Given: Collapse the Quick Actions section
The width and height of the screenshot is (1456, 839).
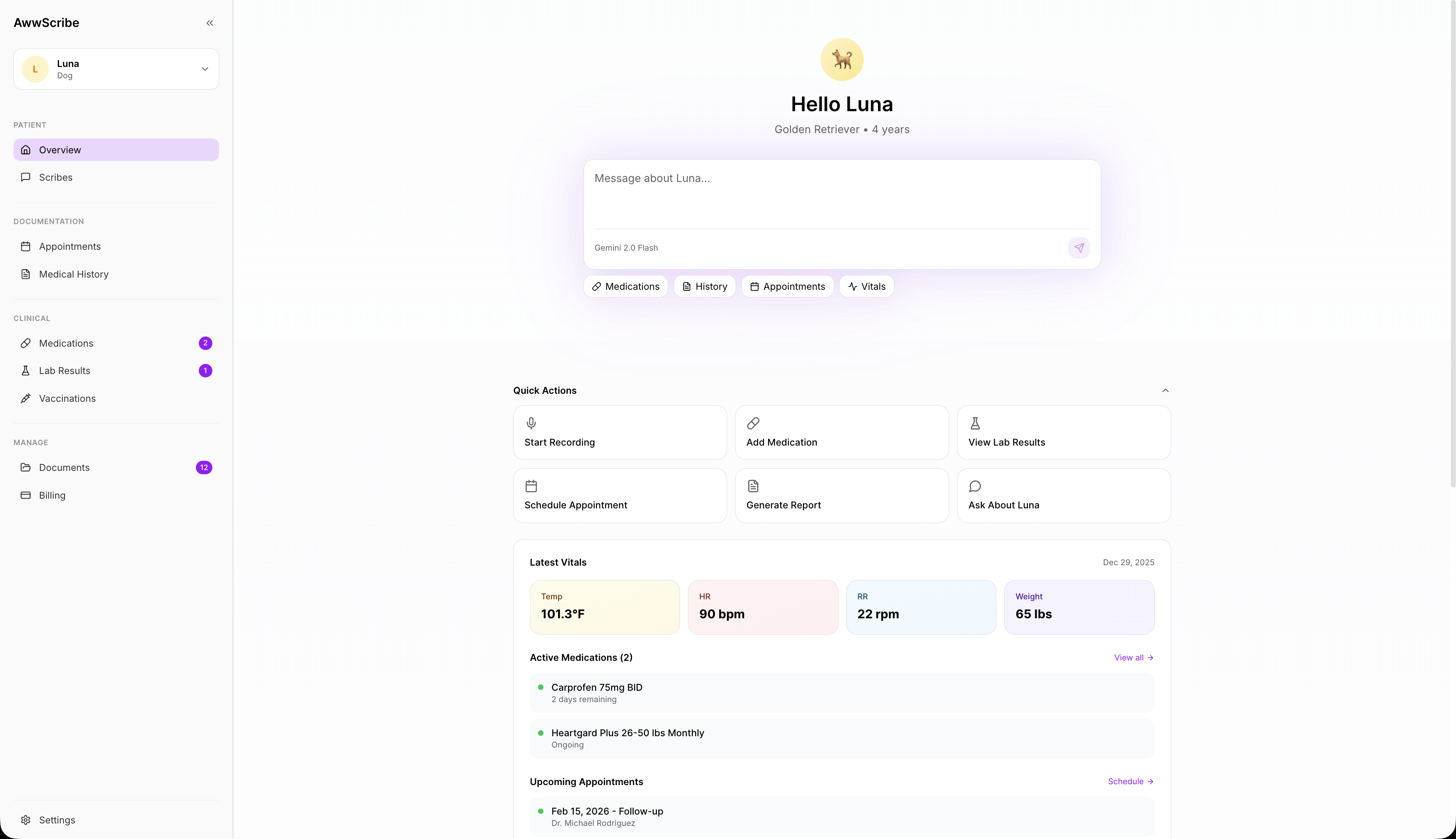Looking at the screenshot, I should coord(1165,391).
